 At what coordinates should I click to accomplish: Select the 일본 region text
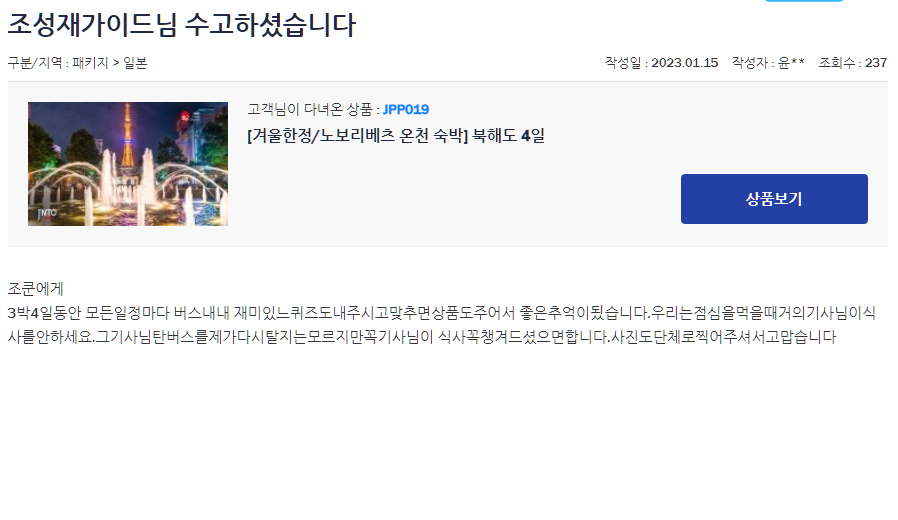[135, 63]
